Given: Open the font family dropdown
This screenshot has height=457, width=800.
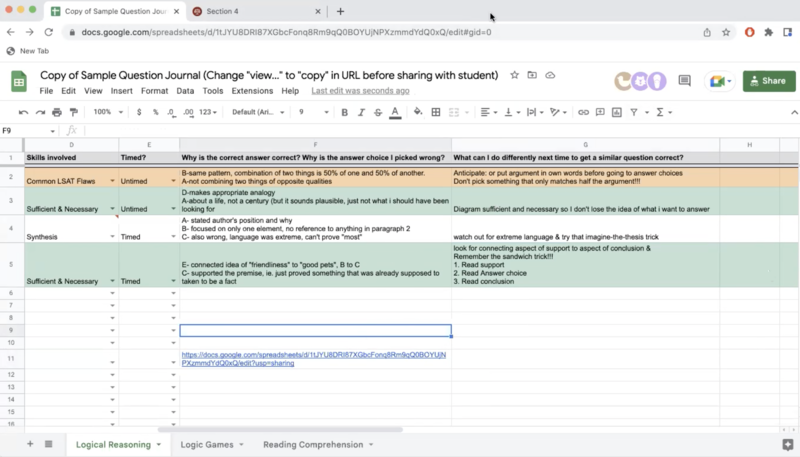Looking at the screenshot, I should click(258, 112).
